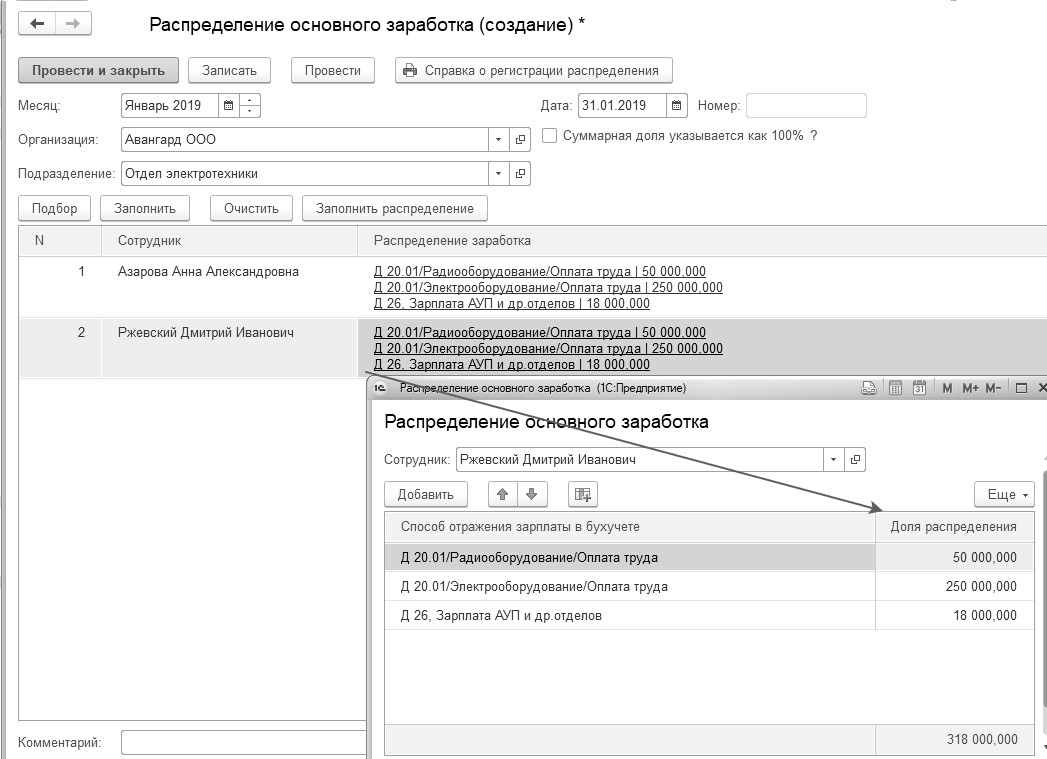Click Способ отражения зарплаты в бухучете header

point(630,527)
